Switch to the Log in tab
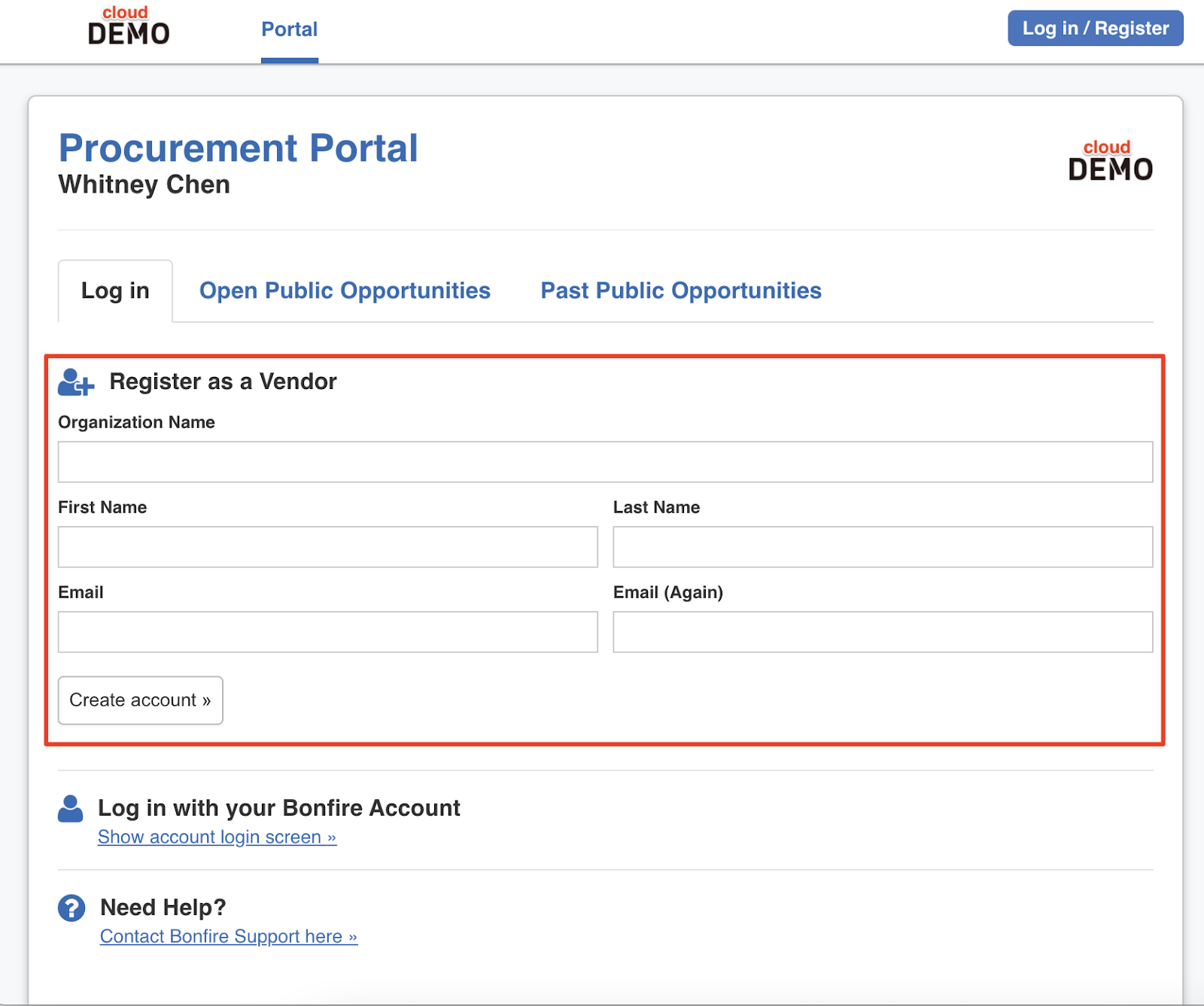The width and height of the screenshot is (1204, 1006). [115, 290]
